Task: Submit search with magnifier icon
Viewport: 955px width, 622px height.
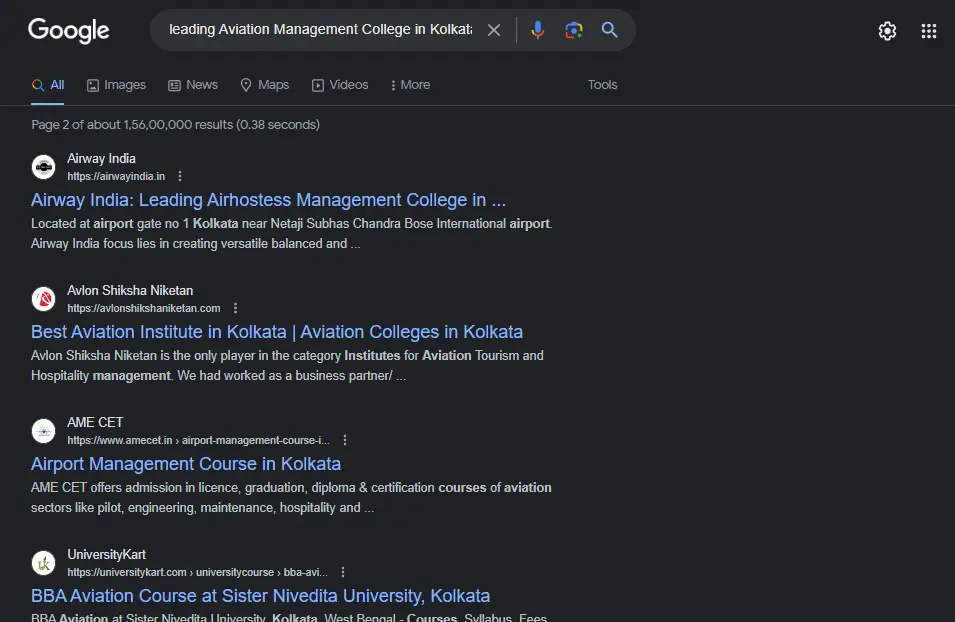Action: pos(609,30)
